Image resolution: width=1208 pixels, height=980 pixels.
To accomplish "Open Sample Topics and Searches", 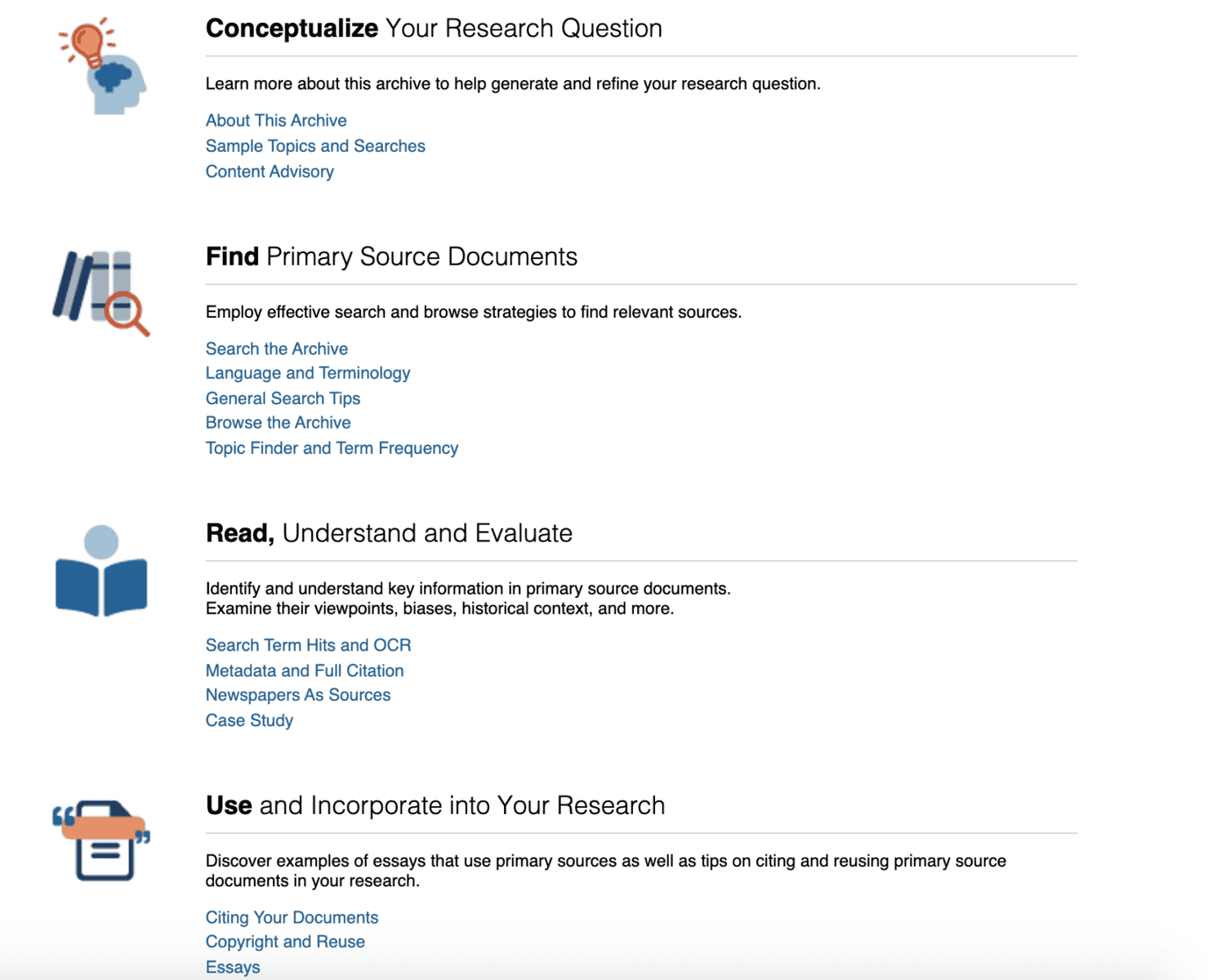I will pyautogui.click(x=315, y=146).
